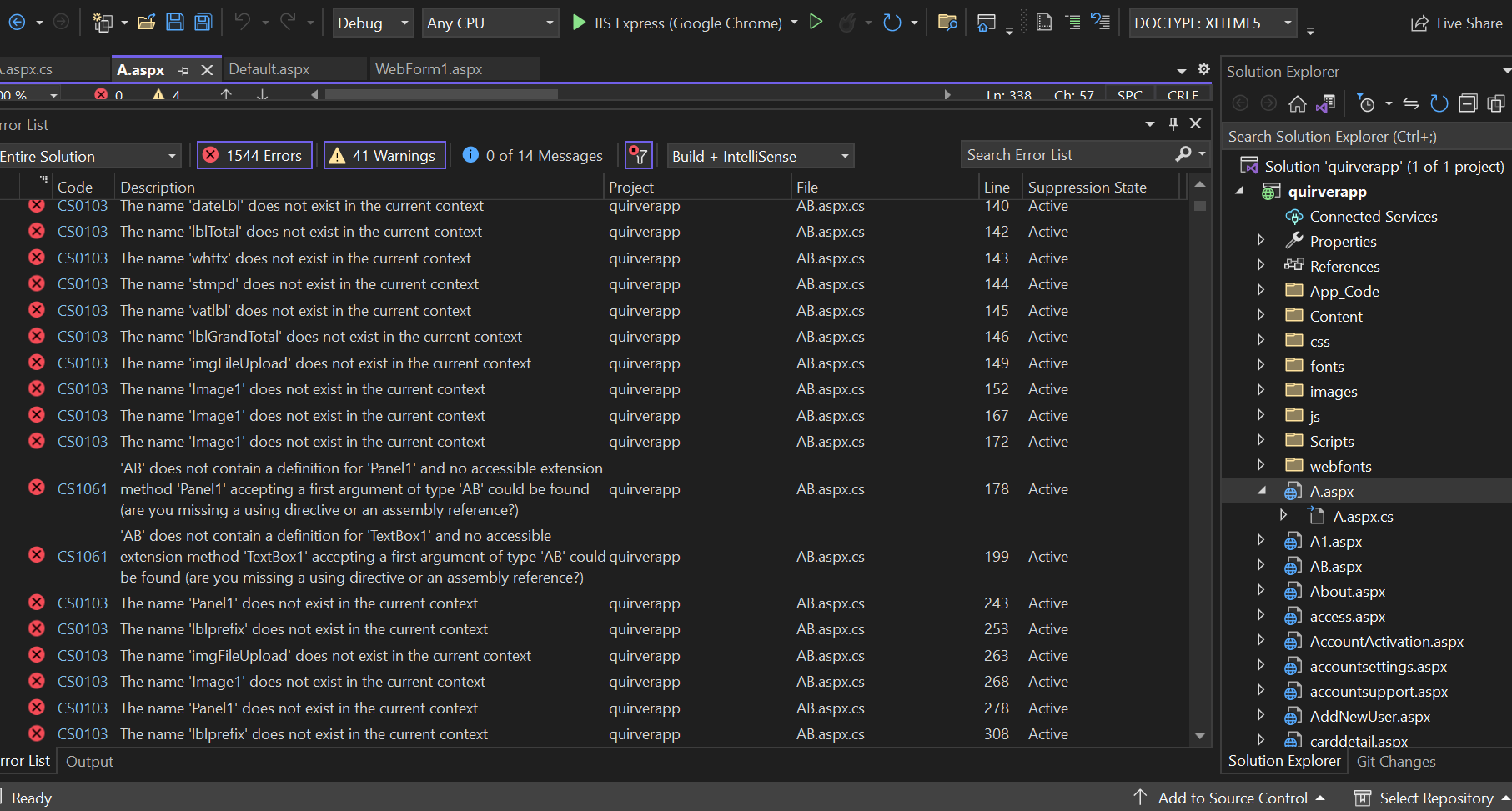This screenshot has width=1512, height=811.
Task: Click Add to Source Control
Action: (x=1229, y=798)
